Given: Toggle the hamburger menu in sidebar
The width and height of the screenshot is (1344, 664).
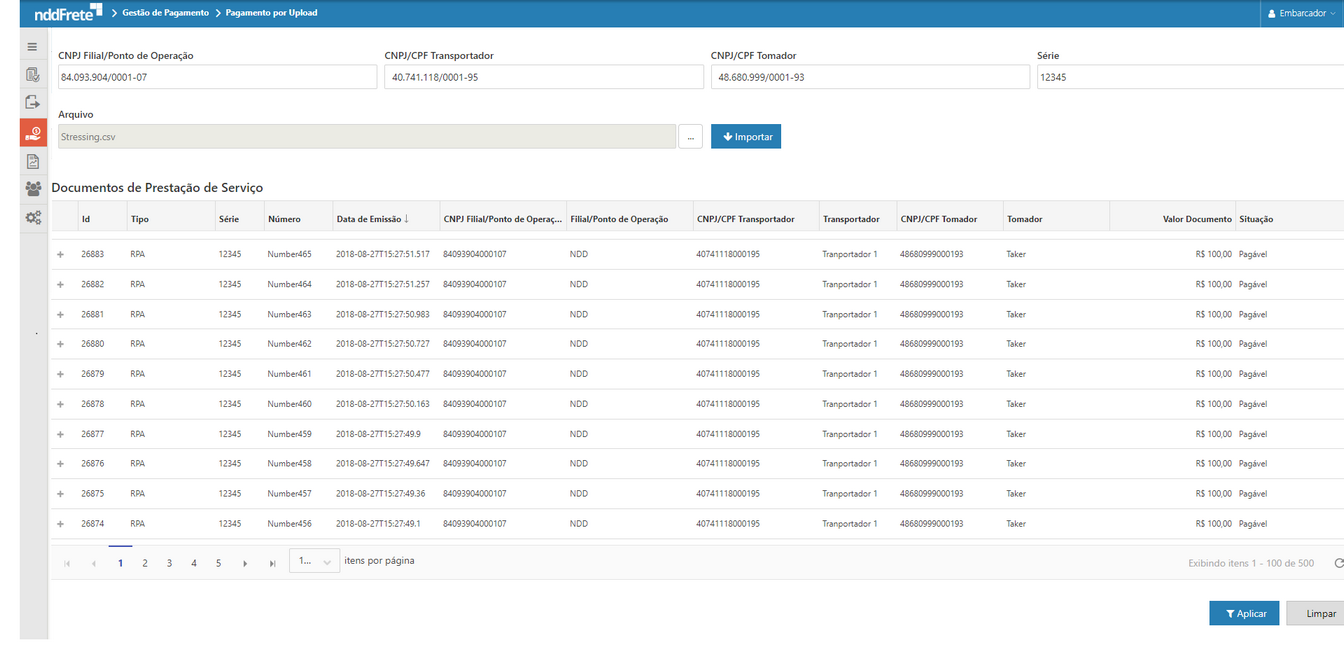Looking at the screenshot, I should click(32, 47).
